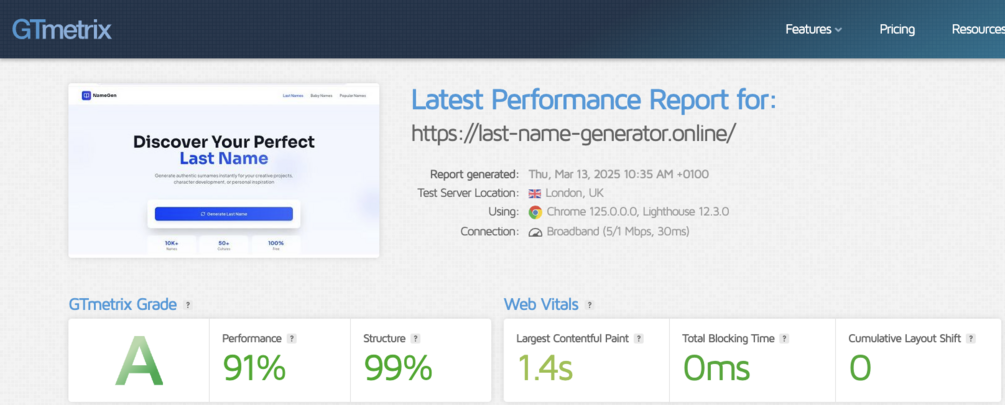
Task: Expand the Features menu
Action: pos(813,29)
